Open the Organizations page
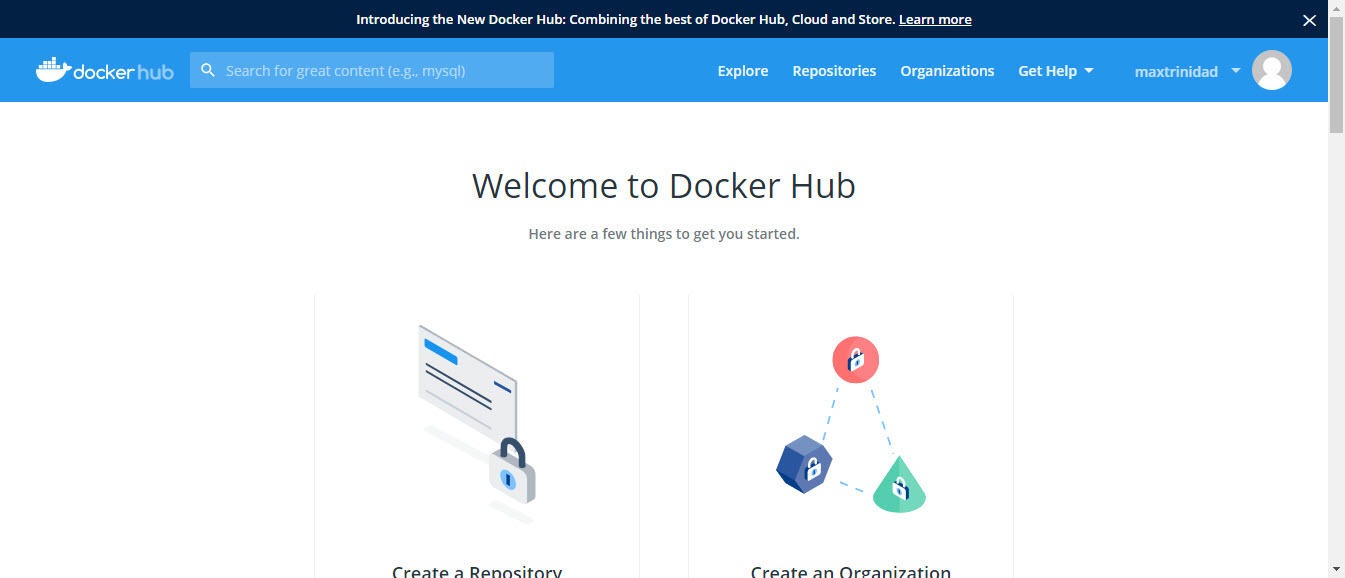Viewport: 1345px width, 578px height. [x=947, y=71]
